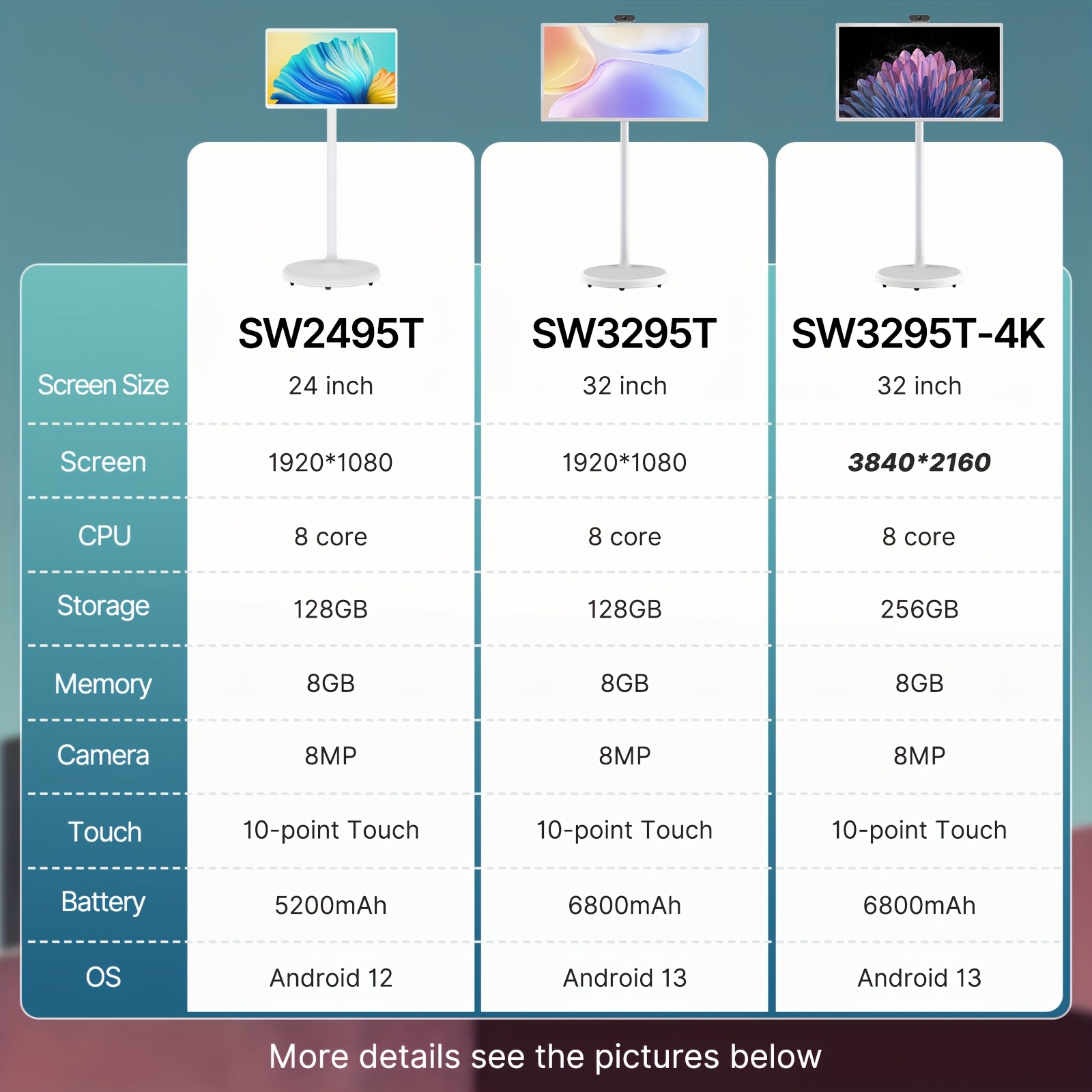Viewport: 1092px width, 1092px height.
Task: Click the OS row label
Action: [x=103, y=977]
